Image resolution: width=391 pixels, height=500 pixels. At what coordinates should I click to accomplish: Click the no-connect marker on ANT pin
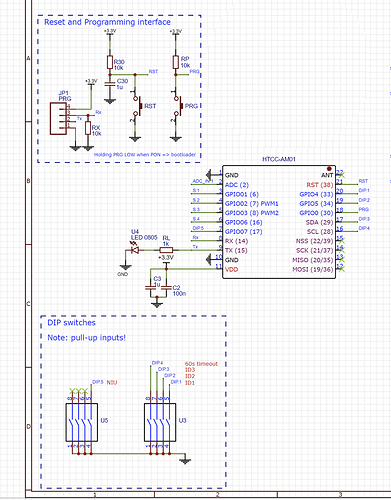[342, 174]
